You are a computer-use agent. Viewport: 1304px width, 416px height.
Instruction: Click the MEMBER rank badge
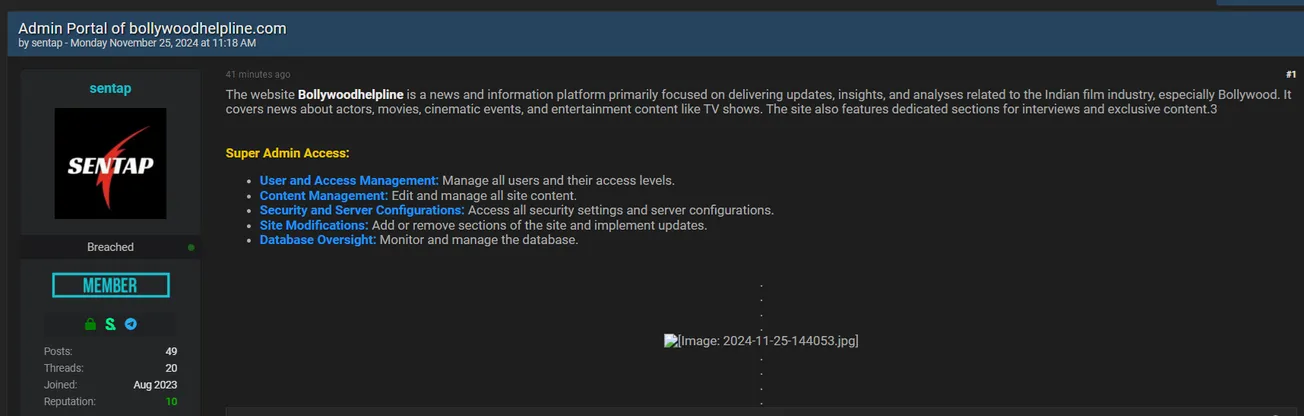[110, 286]
